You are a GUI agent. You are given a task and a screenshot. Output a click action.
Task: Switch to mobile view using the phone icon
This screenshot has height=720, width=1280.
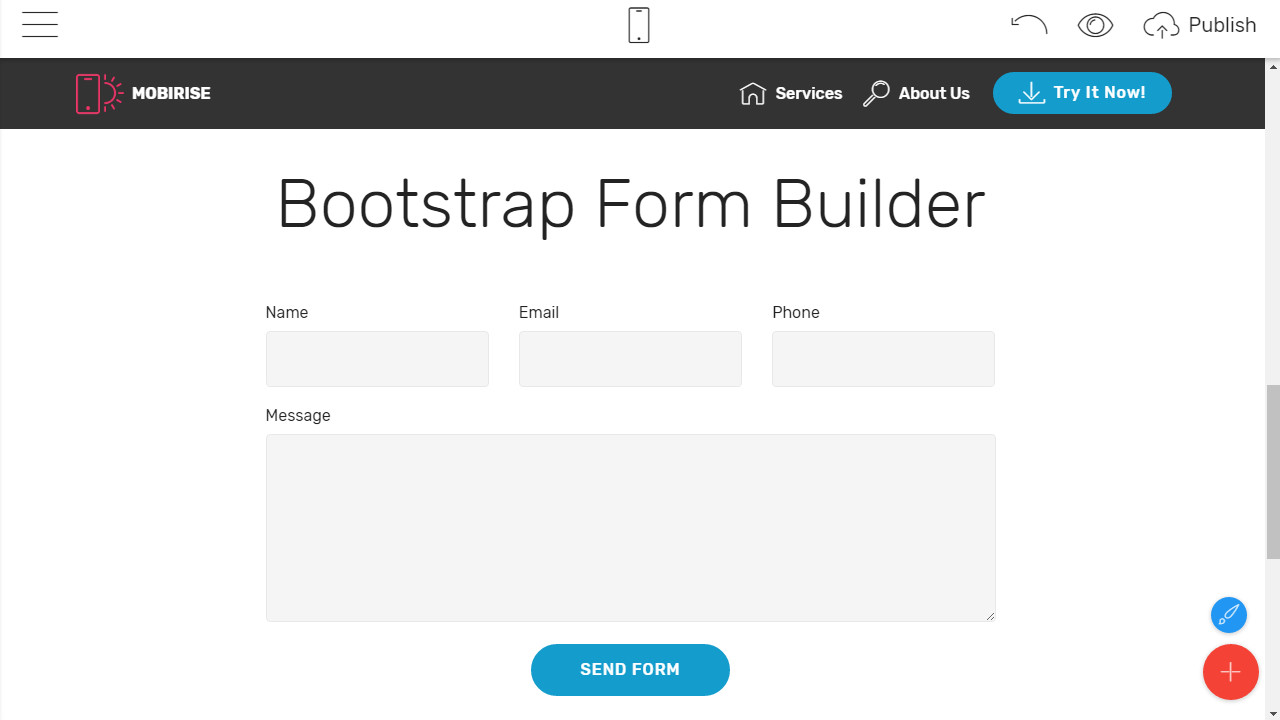[638, 25]
